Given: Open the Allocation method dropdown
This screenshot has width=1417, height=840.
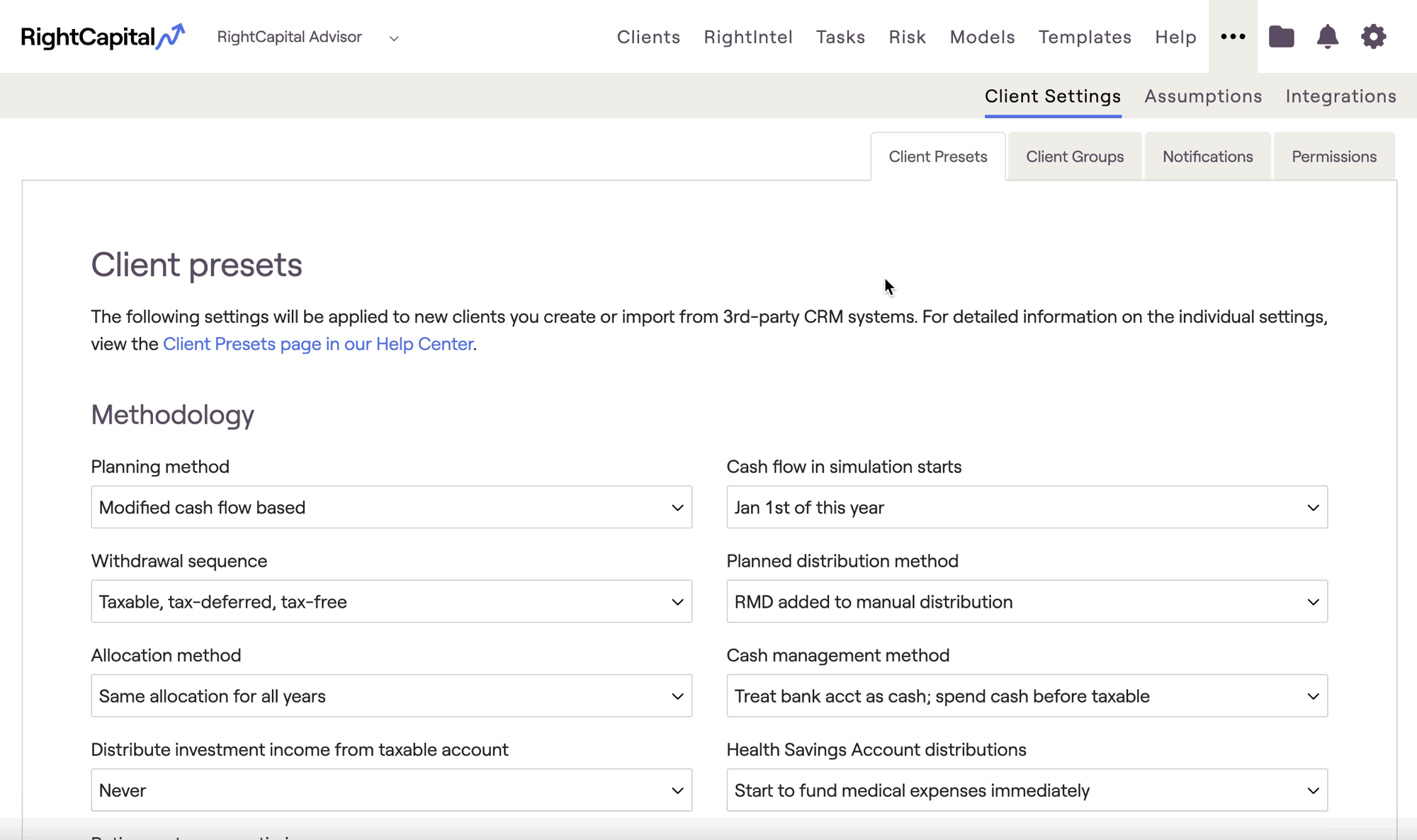Looking at the screenshot, I should click(x=391, y=696).
